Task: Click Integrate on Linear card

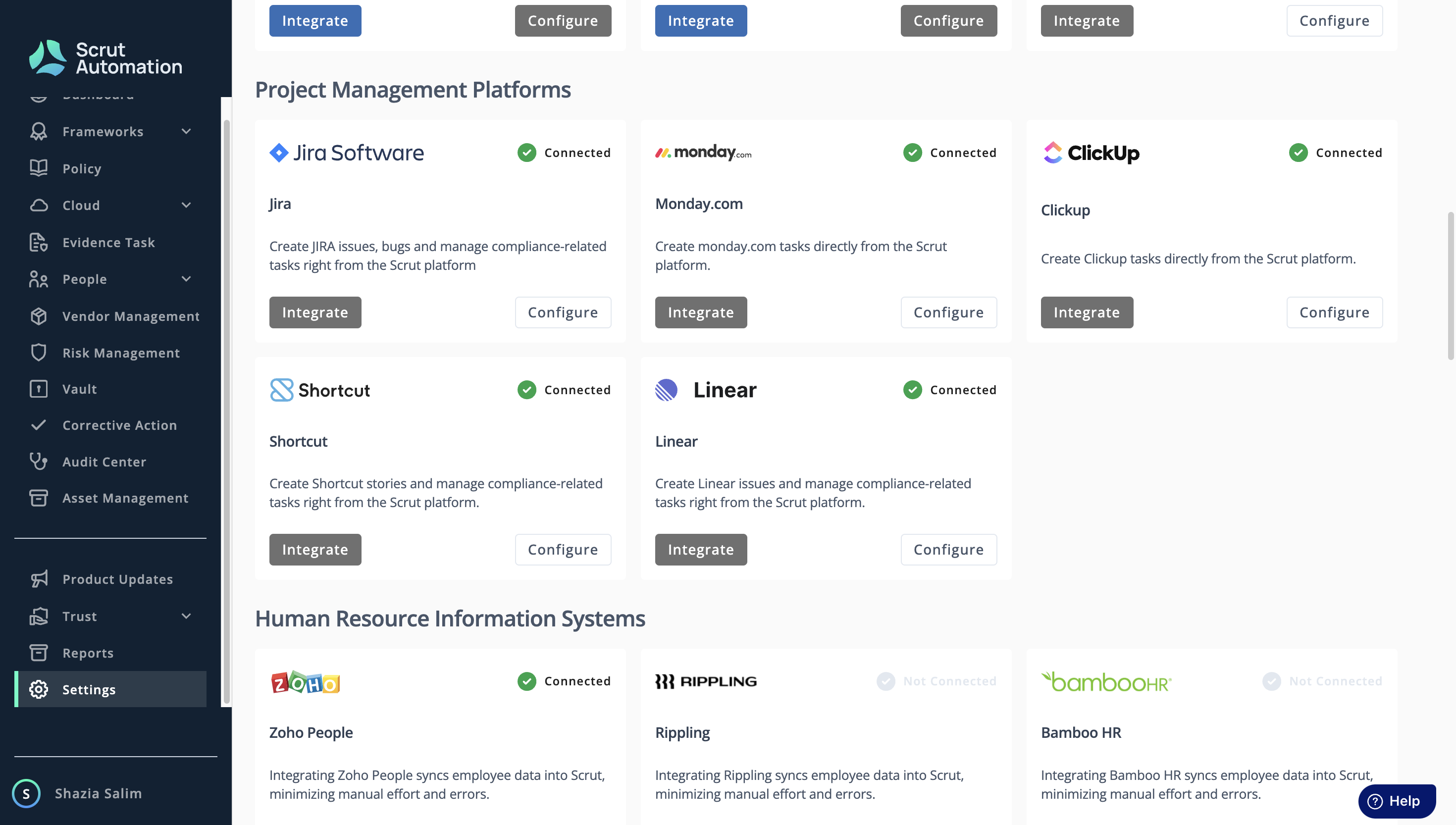Action: tap(701, 550)
